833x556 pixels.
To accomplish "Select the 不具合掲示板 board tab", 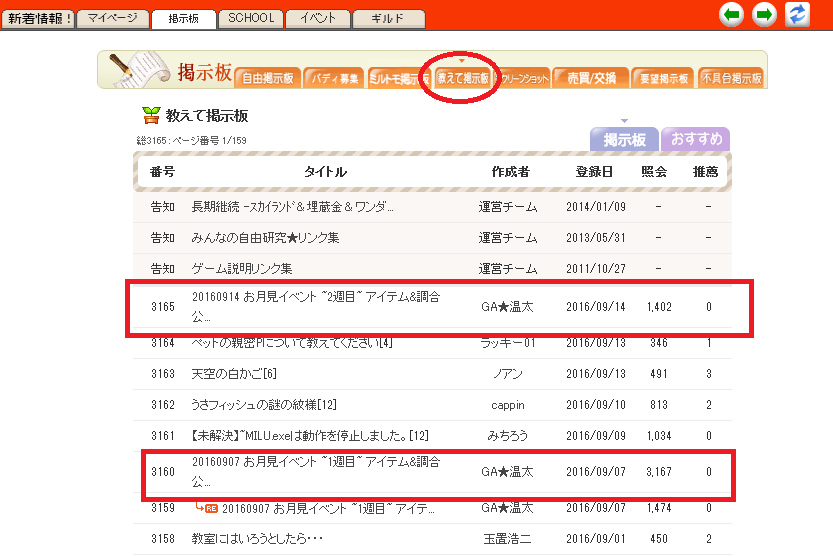I will tap(732, 78).
